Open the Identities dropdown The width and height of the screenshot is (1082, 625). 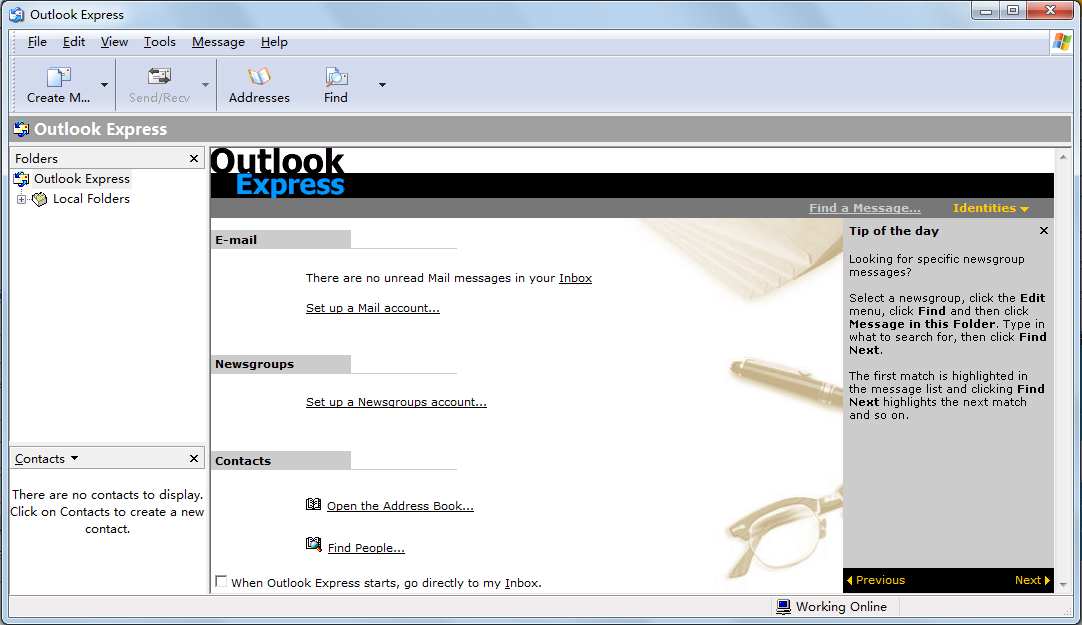click(x=991, y=208)
